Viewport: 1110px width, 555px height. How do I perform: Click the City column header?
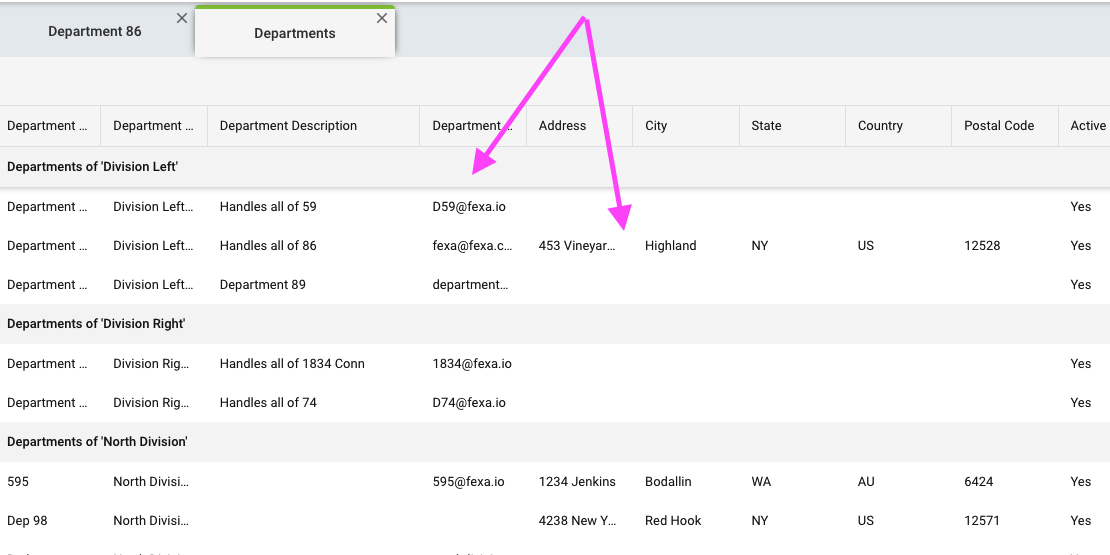(x=656, y=126)
